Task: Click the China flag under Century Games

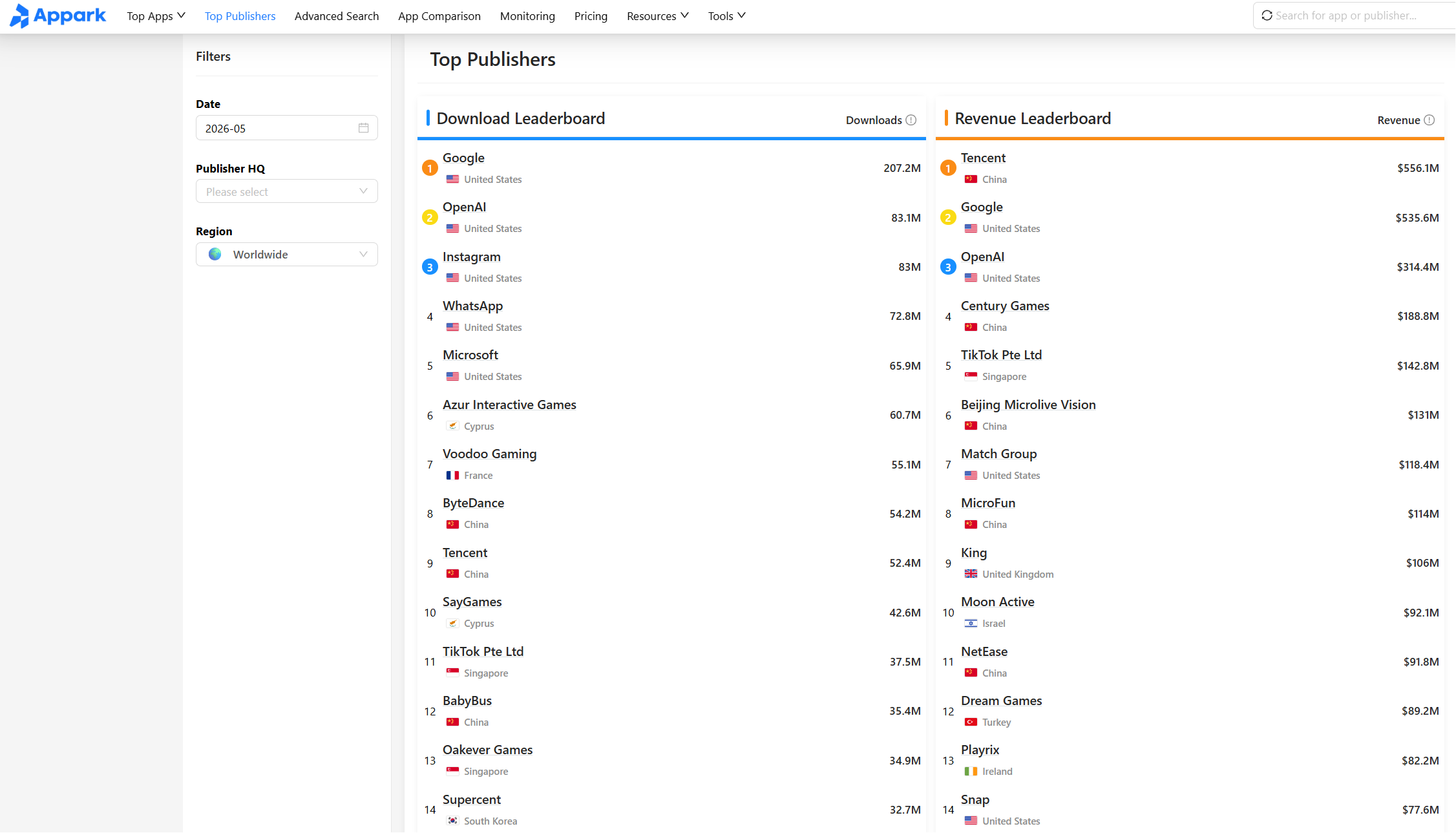Action: (971, 328)
